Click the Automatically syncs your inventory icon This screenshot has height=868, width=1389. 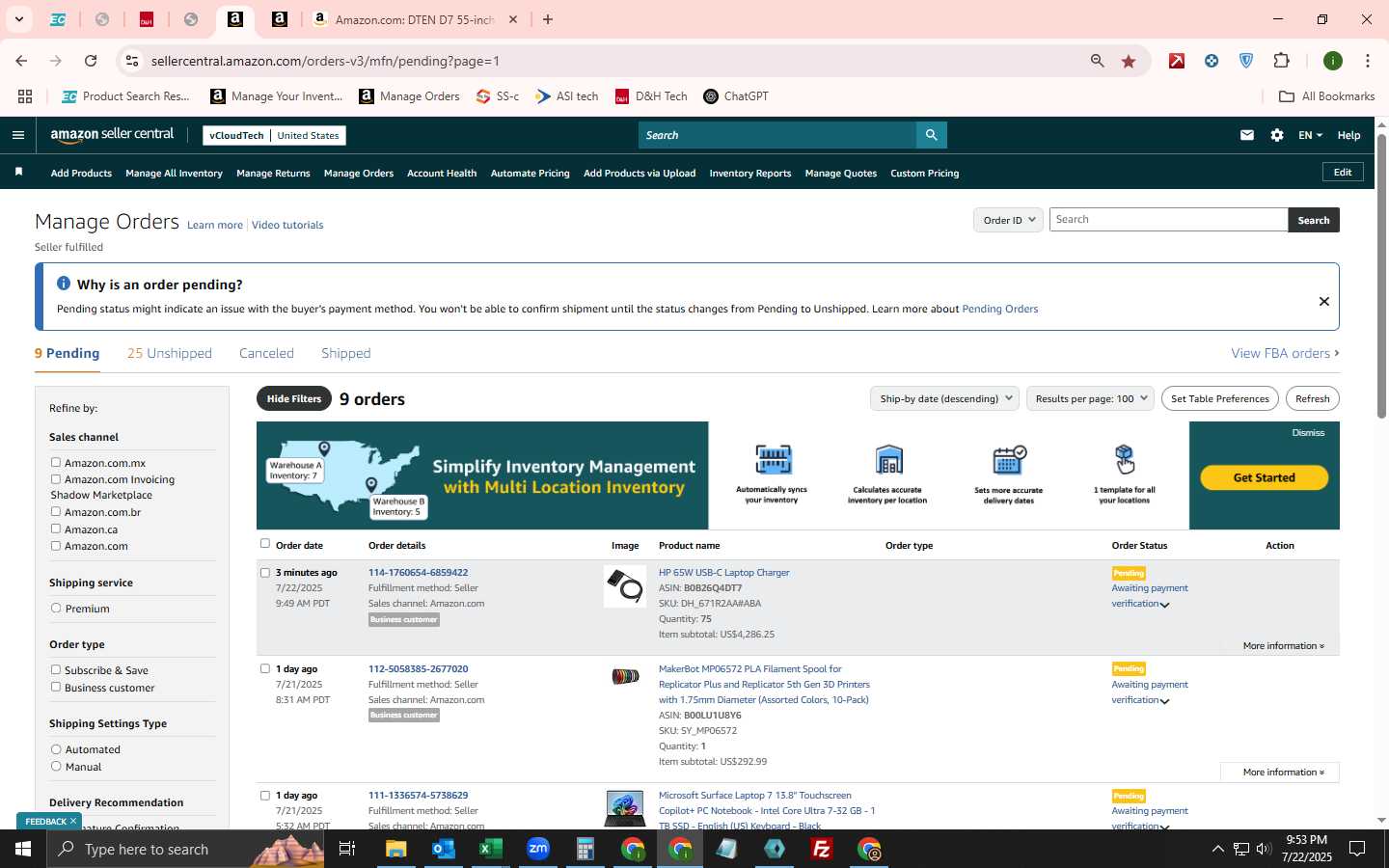tap(773, 460)
